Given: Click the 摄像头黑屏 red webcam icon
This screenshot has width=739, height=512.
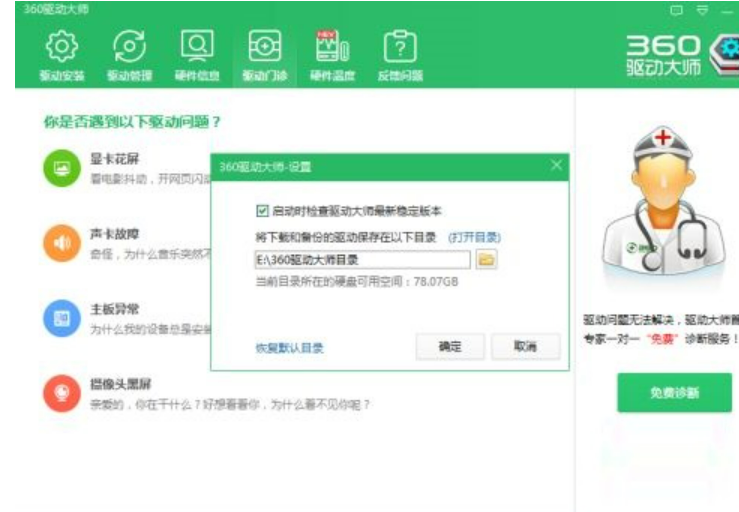Looking at the screenshot, I should coord(62,394).
